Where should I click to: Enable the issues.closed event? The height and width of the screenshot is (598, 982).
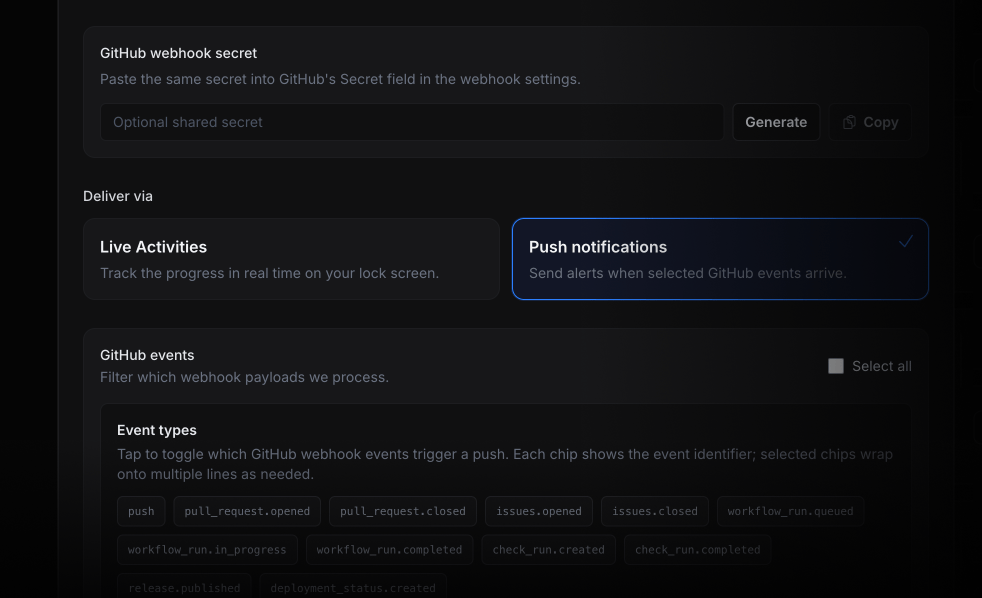coord(655,511)
